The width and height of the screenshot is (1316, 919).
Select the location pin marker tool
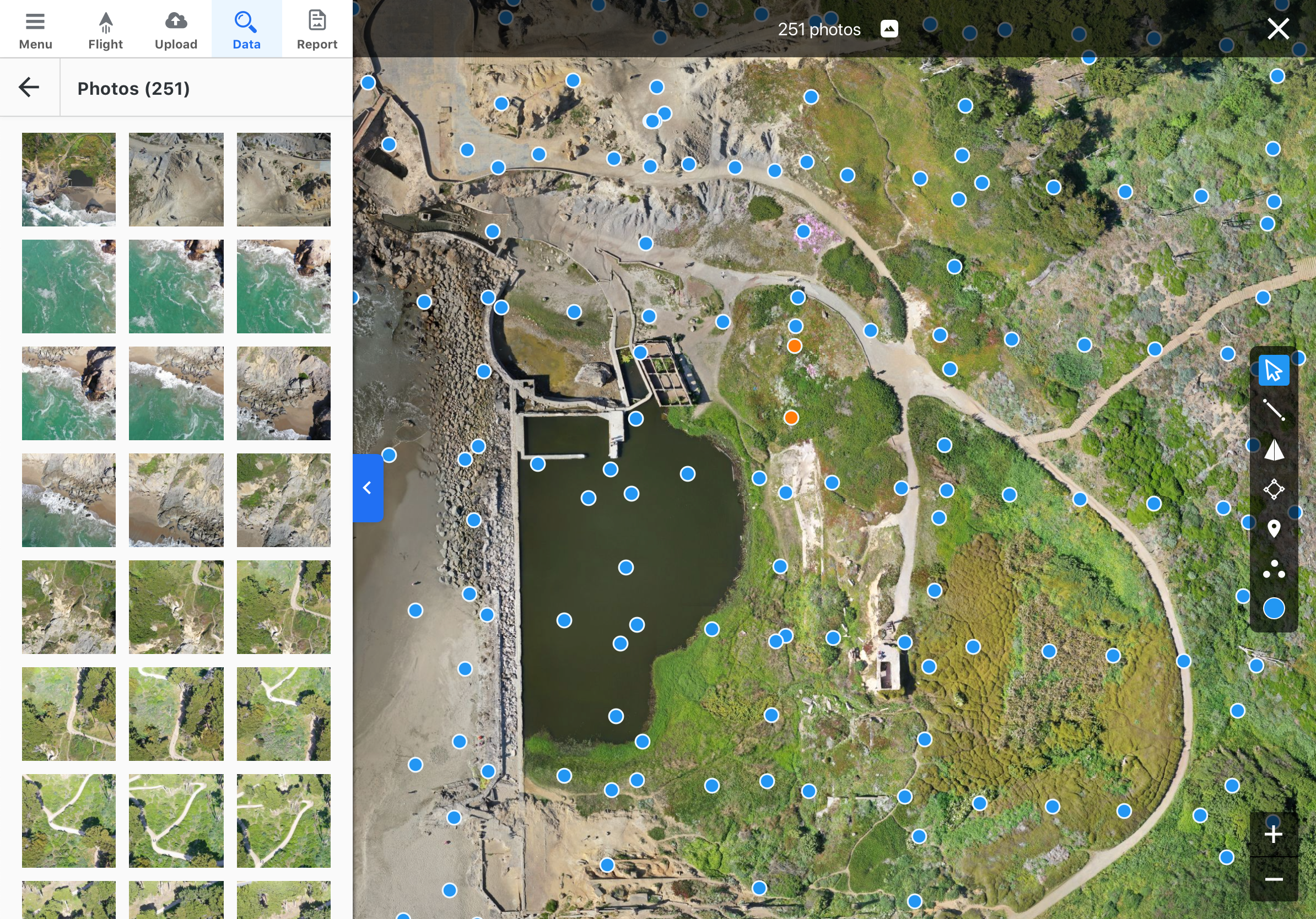pos(1273,528)
